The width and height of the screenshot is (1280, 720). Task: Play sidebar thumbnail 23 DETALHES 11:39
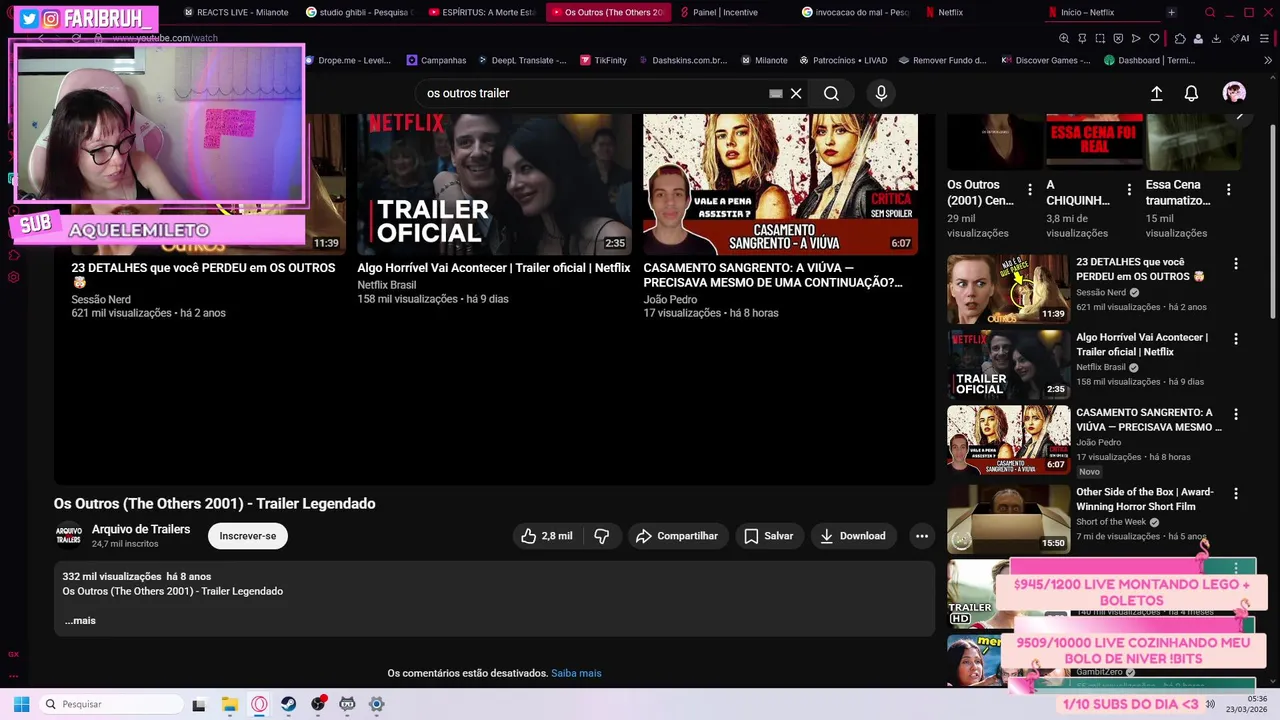1008,289
